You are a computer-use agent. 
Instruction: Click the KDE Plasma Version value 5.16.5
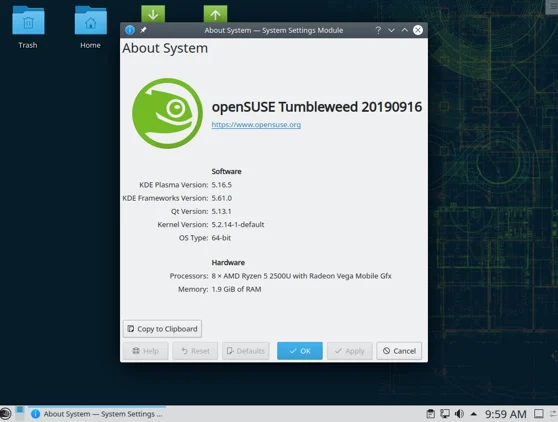tap(222, 185)
